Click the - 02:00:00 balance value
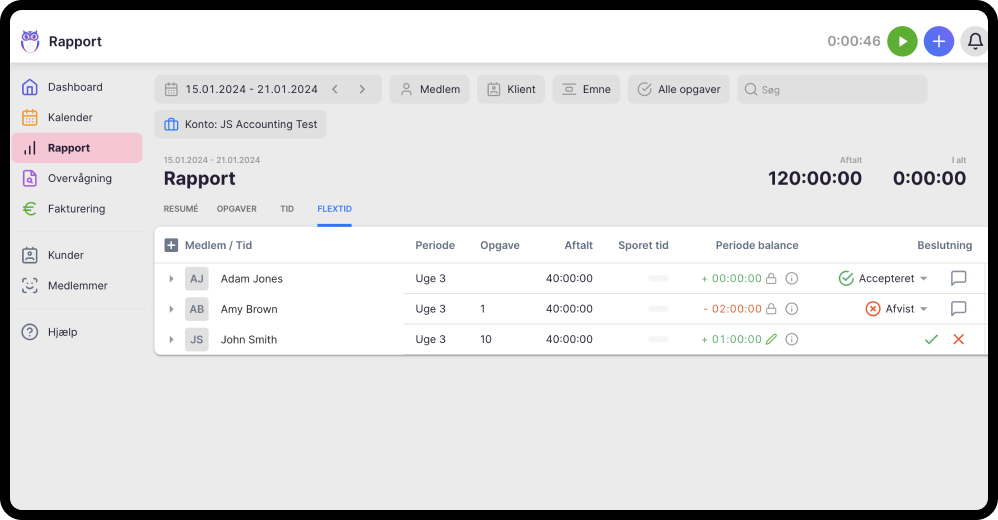Screen dimensions: 998x520 tap(733, 309)
